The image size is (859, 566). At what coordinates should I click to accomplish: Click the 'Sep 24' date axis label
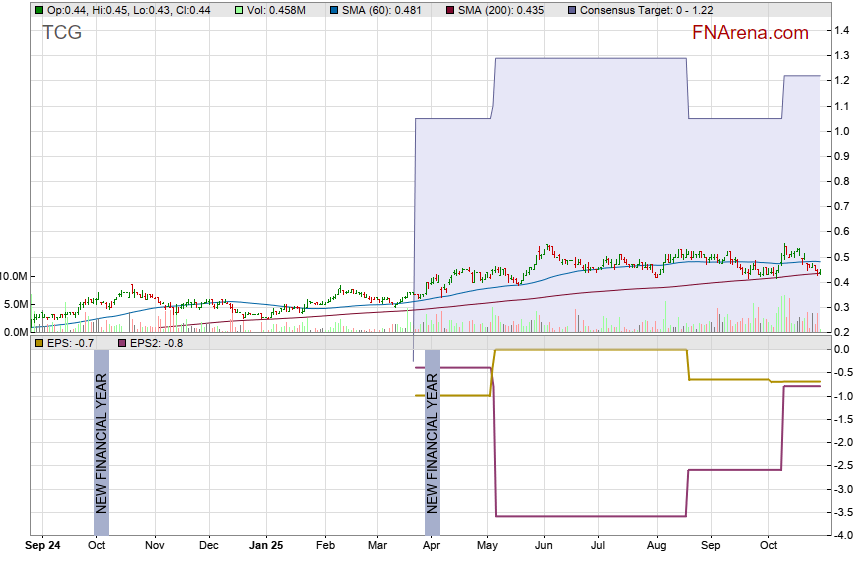click(x=43, y=547)
